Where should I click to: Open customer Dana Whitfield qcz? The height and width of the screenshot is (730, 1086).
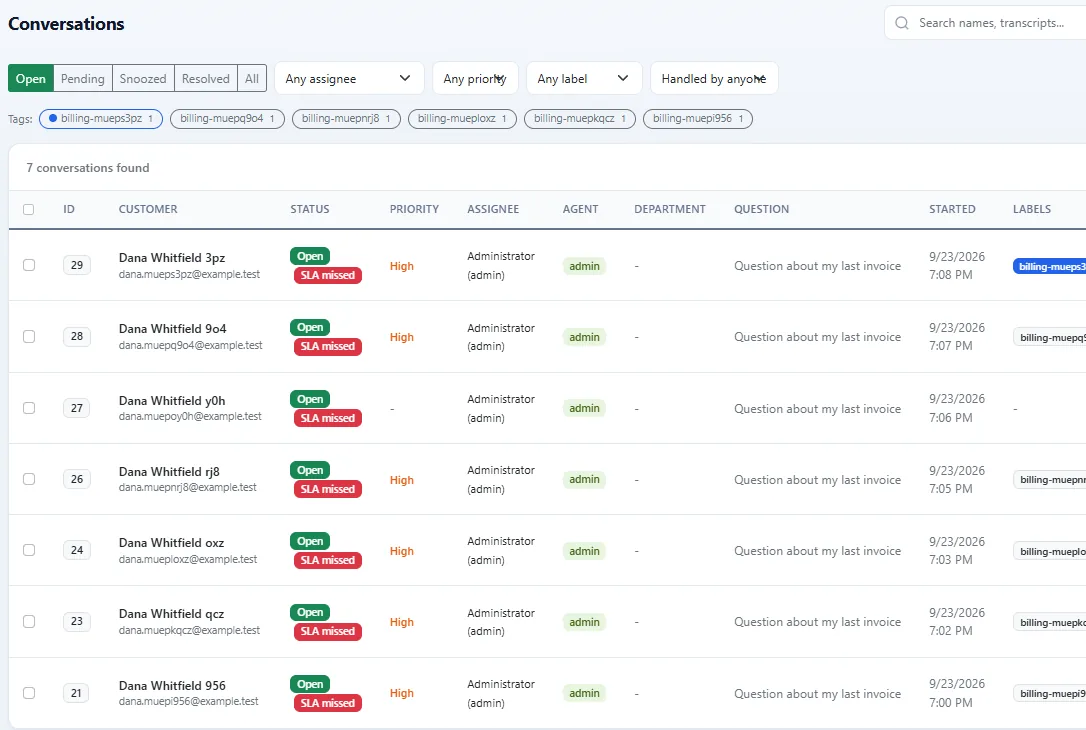pos(171,614)
